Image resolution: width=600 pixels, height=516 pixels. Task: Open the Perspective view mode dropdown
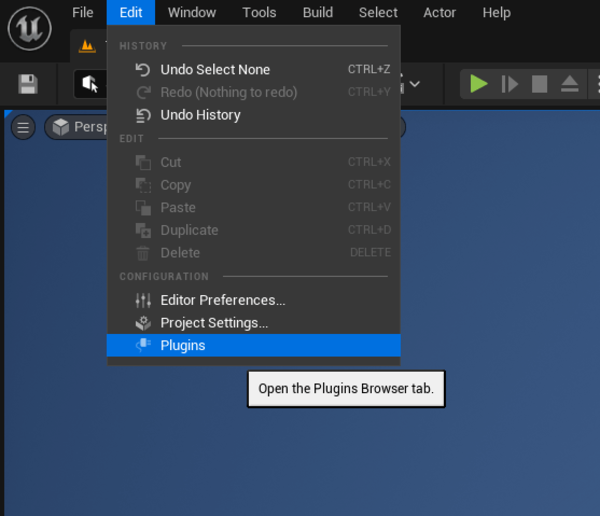click(77, 127)
